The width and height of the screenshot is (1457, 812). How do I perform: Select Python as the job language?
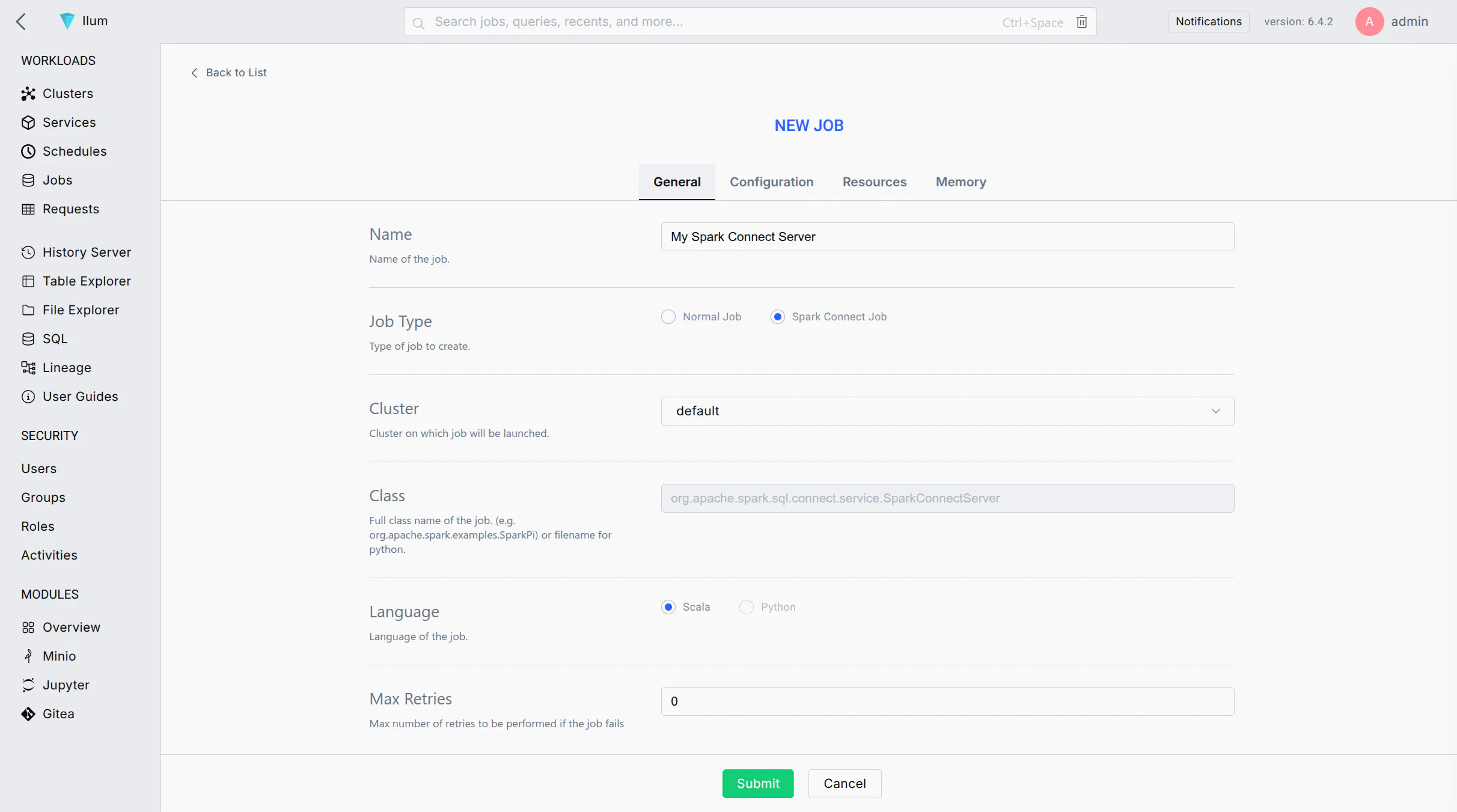[x=745, y=607]
